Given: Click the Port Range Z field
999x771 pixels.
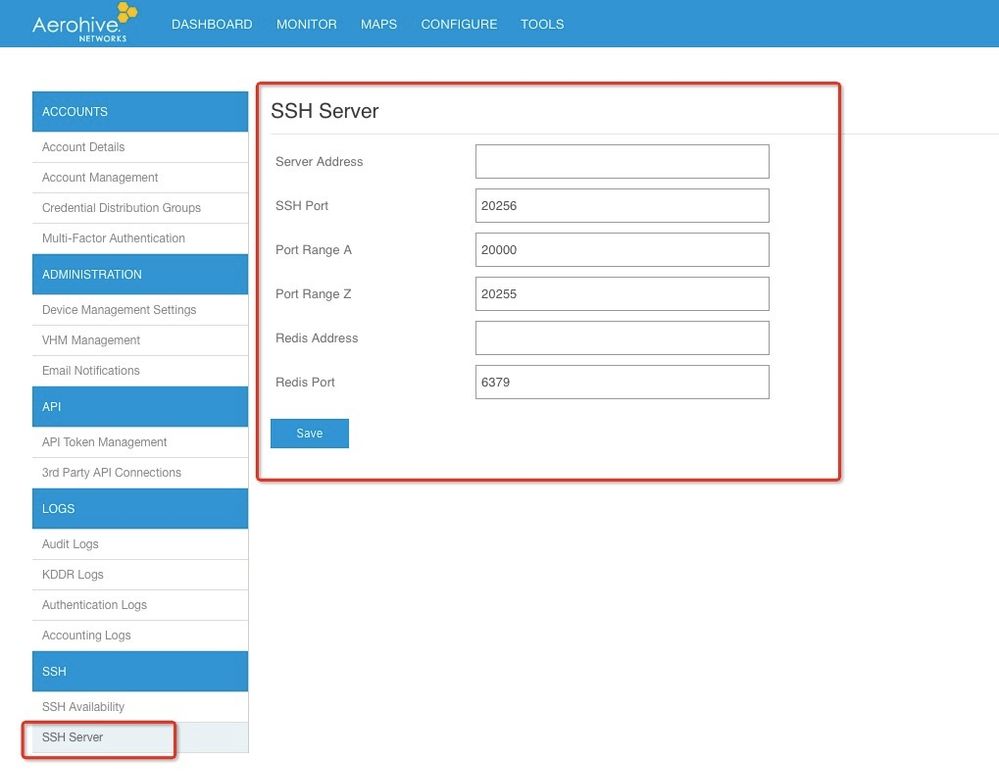Looking at the screenshot, I should 622,294.
